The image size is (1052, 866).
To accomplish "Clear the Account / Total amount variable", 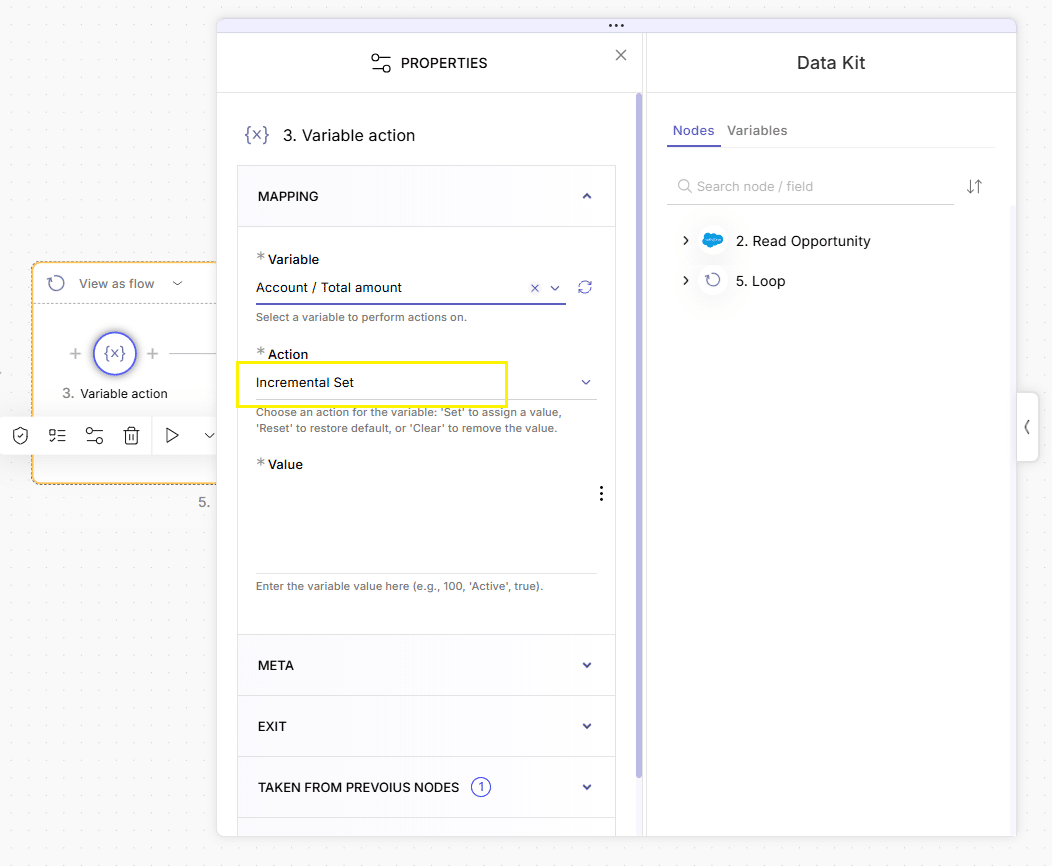I will 535,288.
